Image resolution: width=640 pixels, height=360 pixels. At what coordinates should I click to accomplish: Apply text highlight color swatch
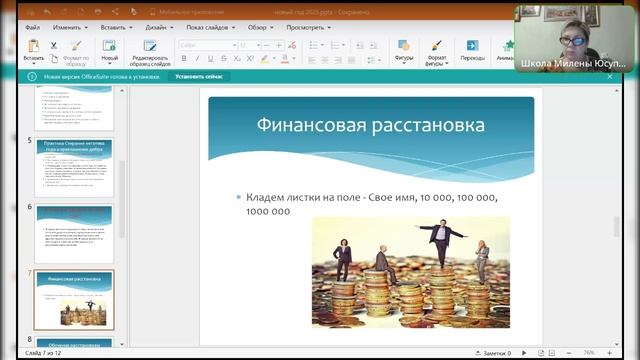[264, 59]
